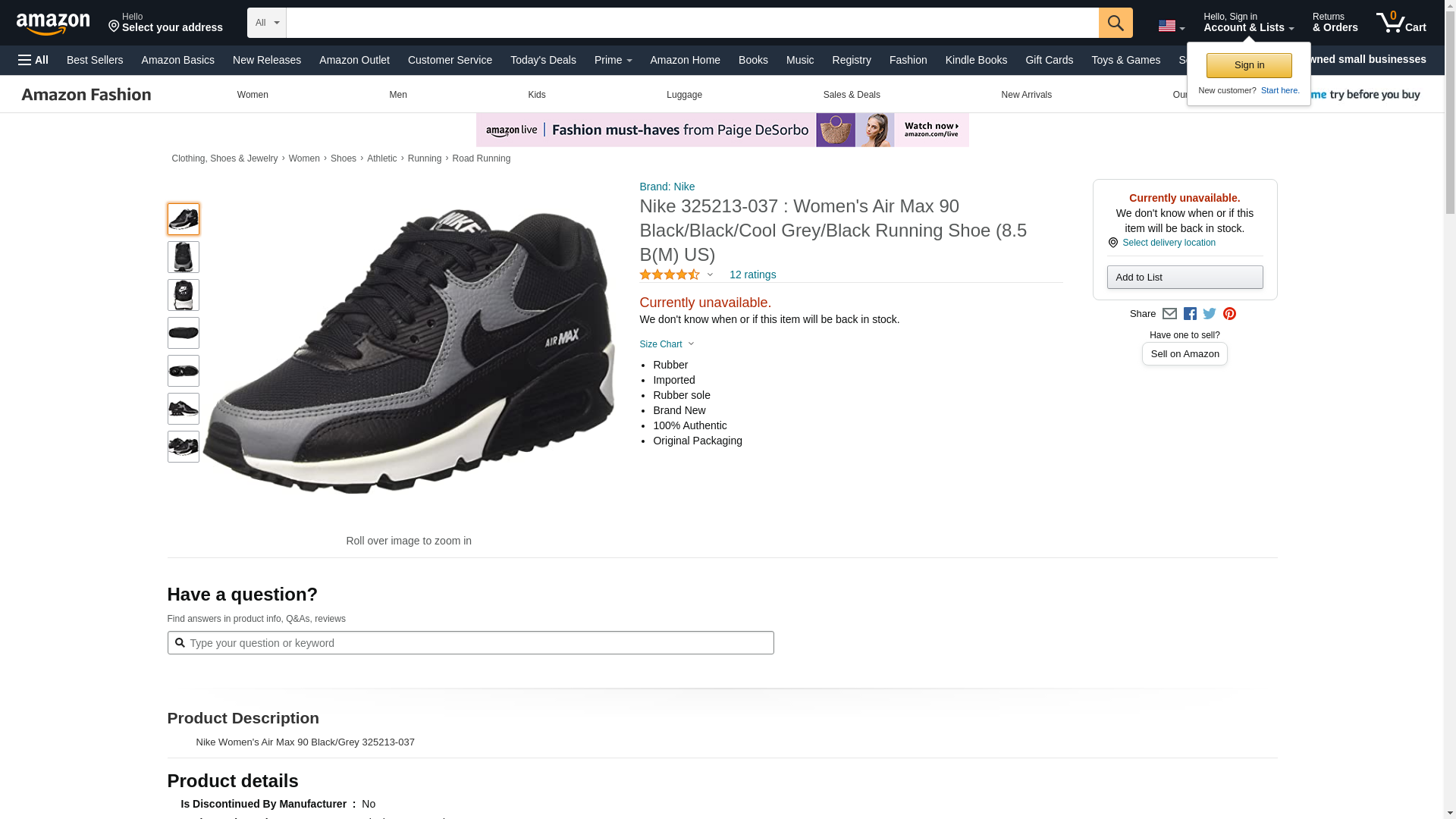Share product on Twitter icon
1456x819 pixels.
coord(1210,314)
